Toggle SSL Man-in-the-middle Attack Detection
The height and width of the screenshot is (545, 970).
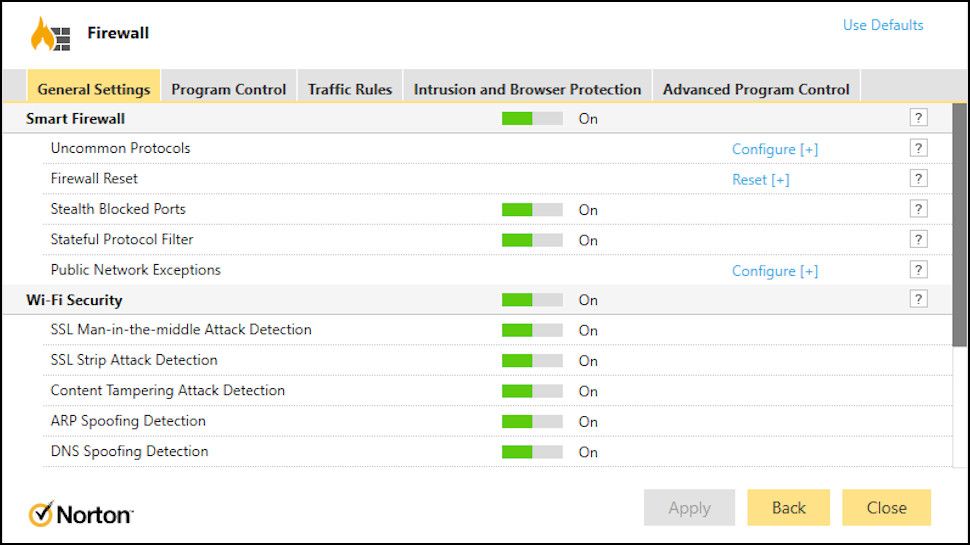click(x=532, y=330)
